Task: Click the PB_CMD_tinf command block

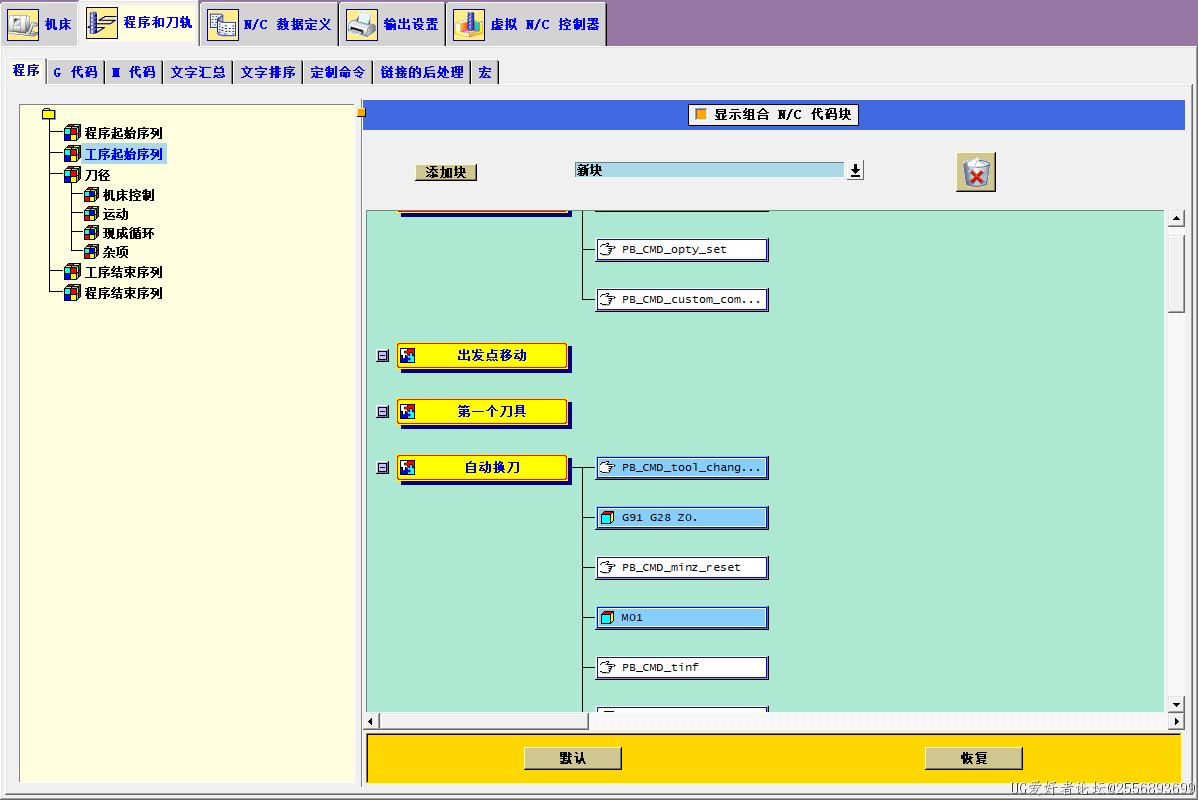Action: pyautogui.click(x=682, y=668)
